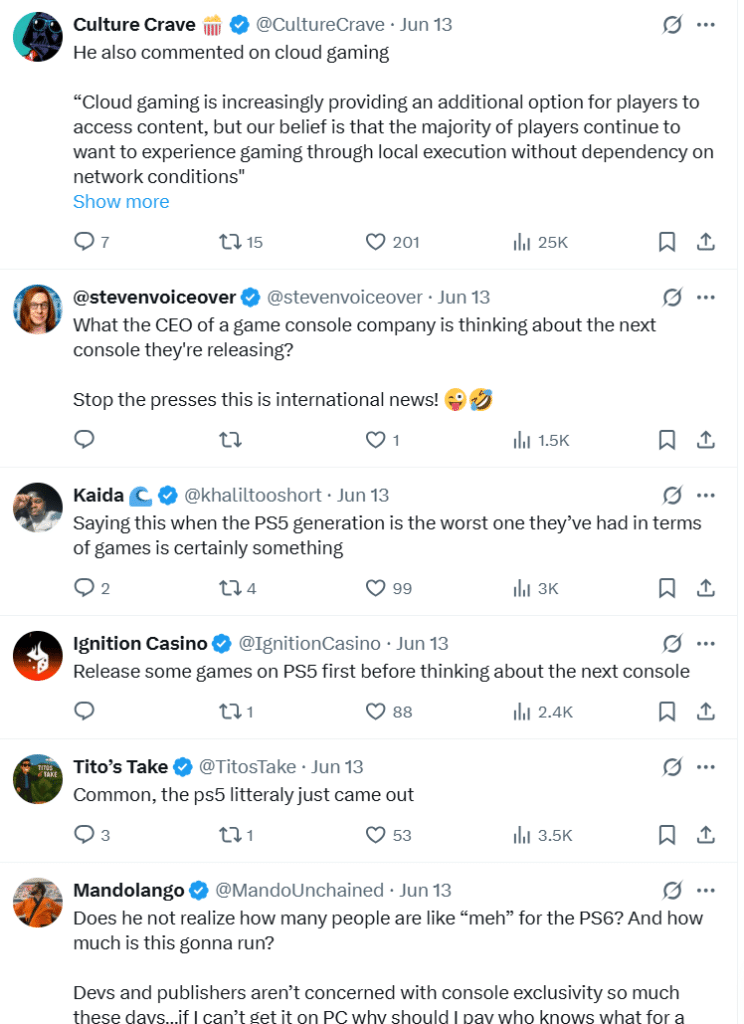744x1024 pixels.
Task: View analytics of Tito's Take tweet
Action: [x=542, y=835]
